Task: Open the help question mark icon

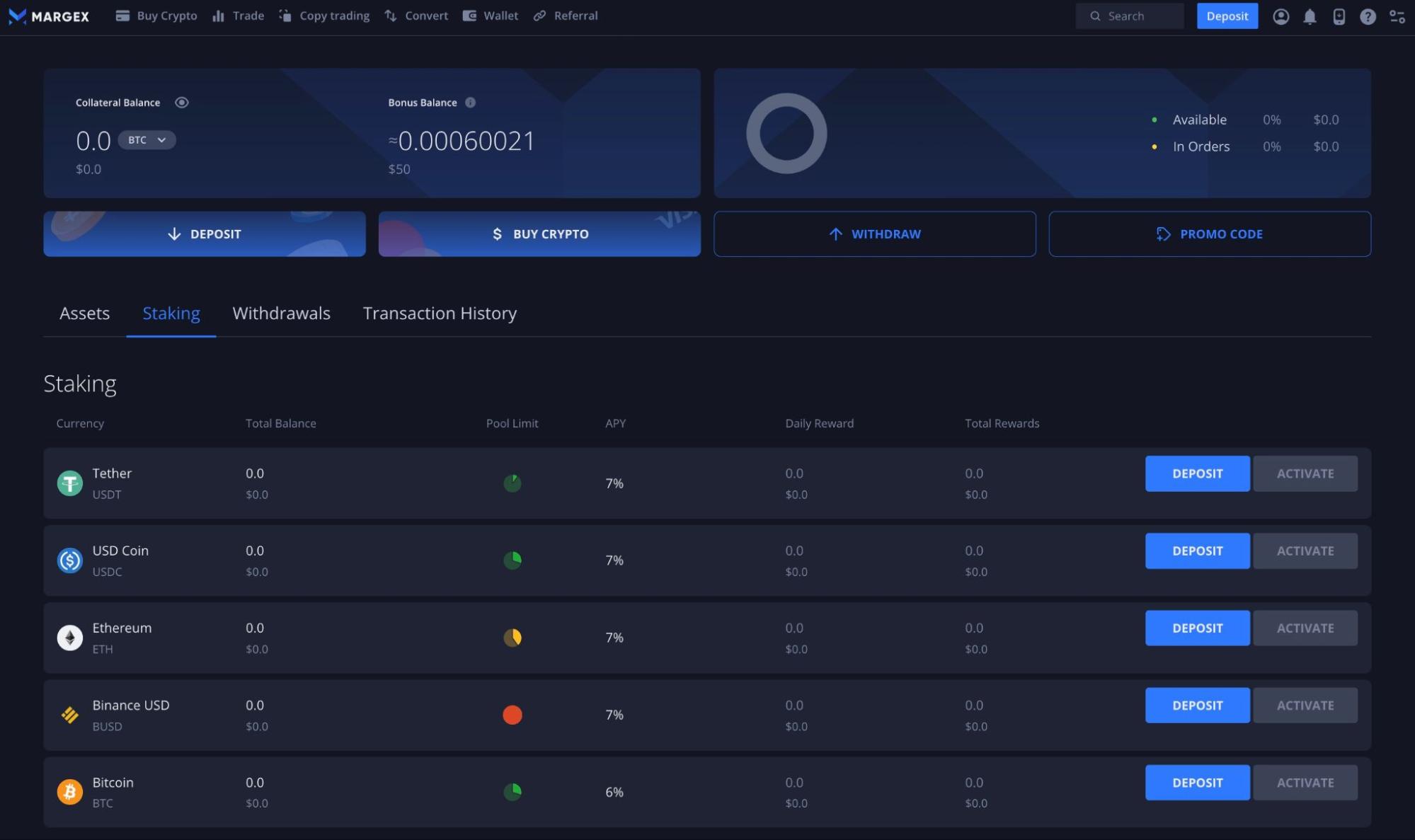Action: [x=1368, y=16]
